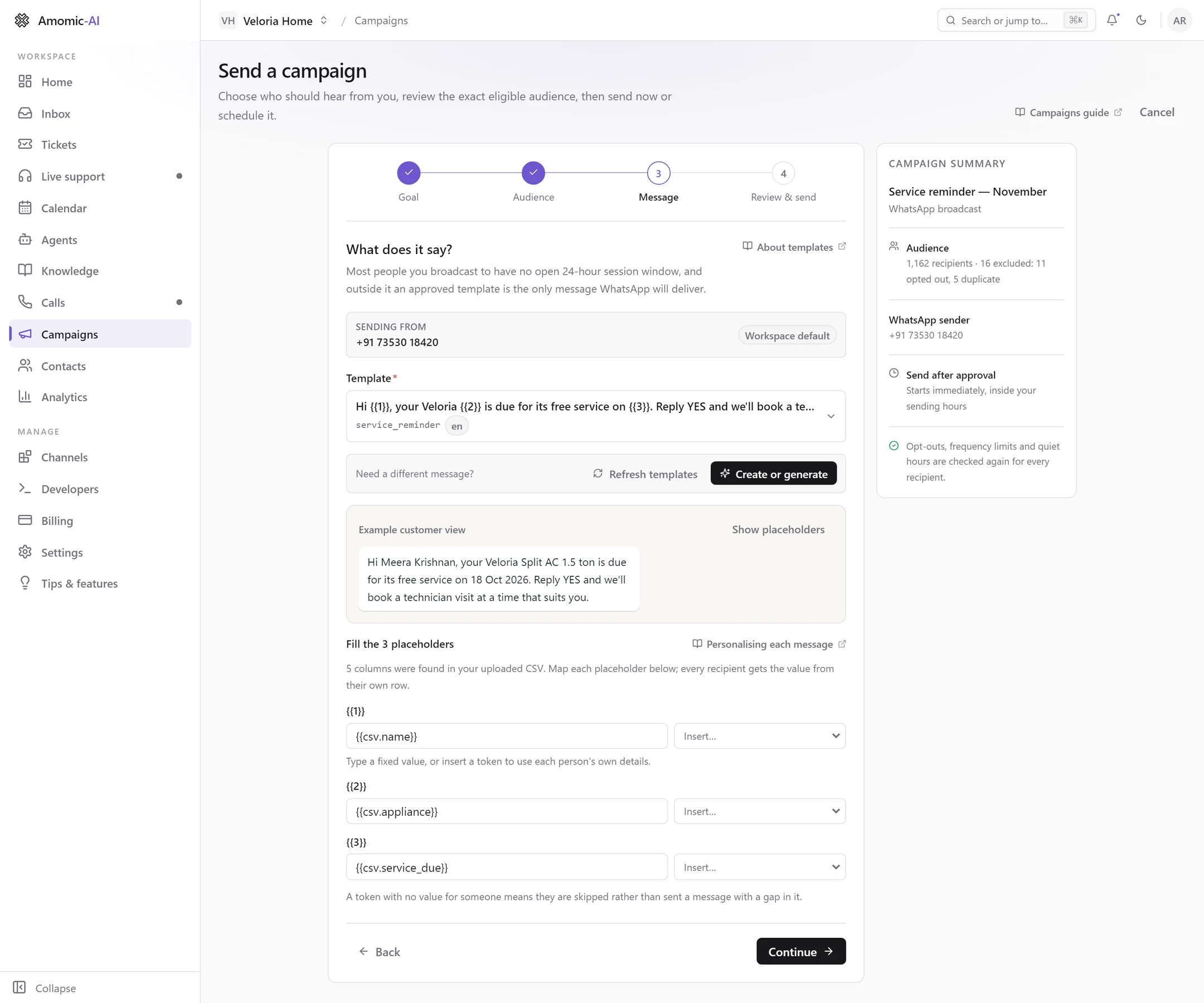Open the AR user avatar menu
1204x1003 pixels.
click(1179, 21)
